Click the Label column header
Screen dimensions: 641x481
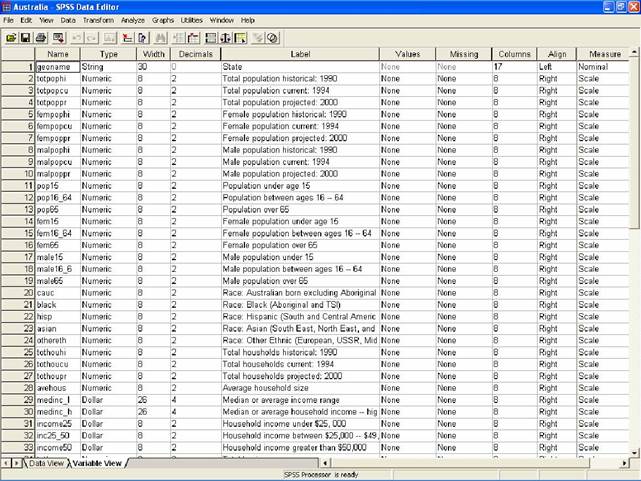pos(300,53)
